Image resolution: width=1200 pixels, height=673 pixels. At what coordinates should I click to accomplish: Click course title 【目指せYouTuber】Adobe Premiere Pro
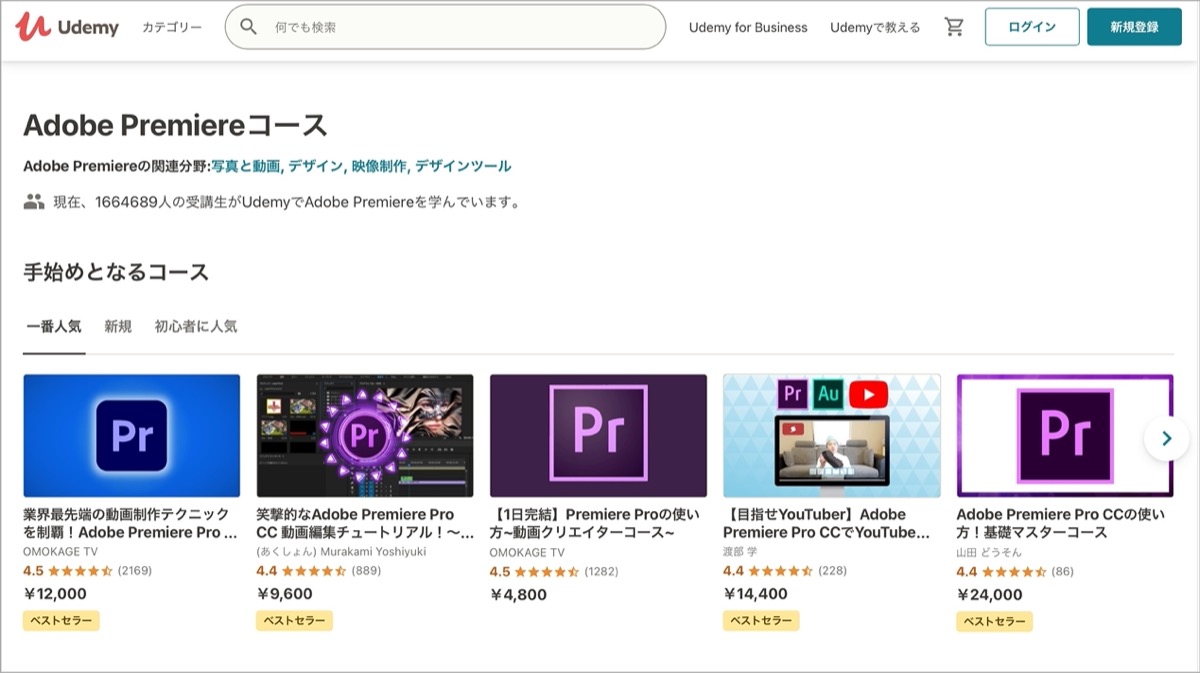click(x=826, y=523)
